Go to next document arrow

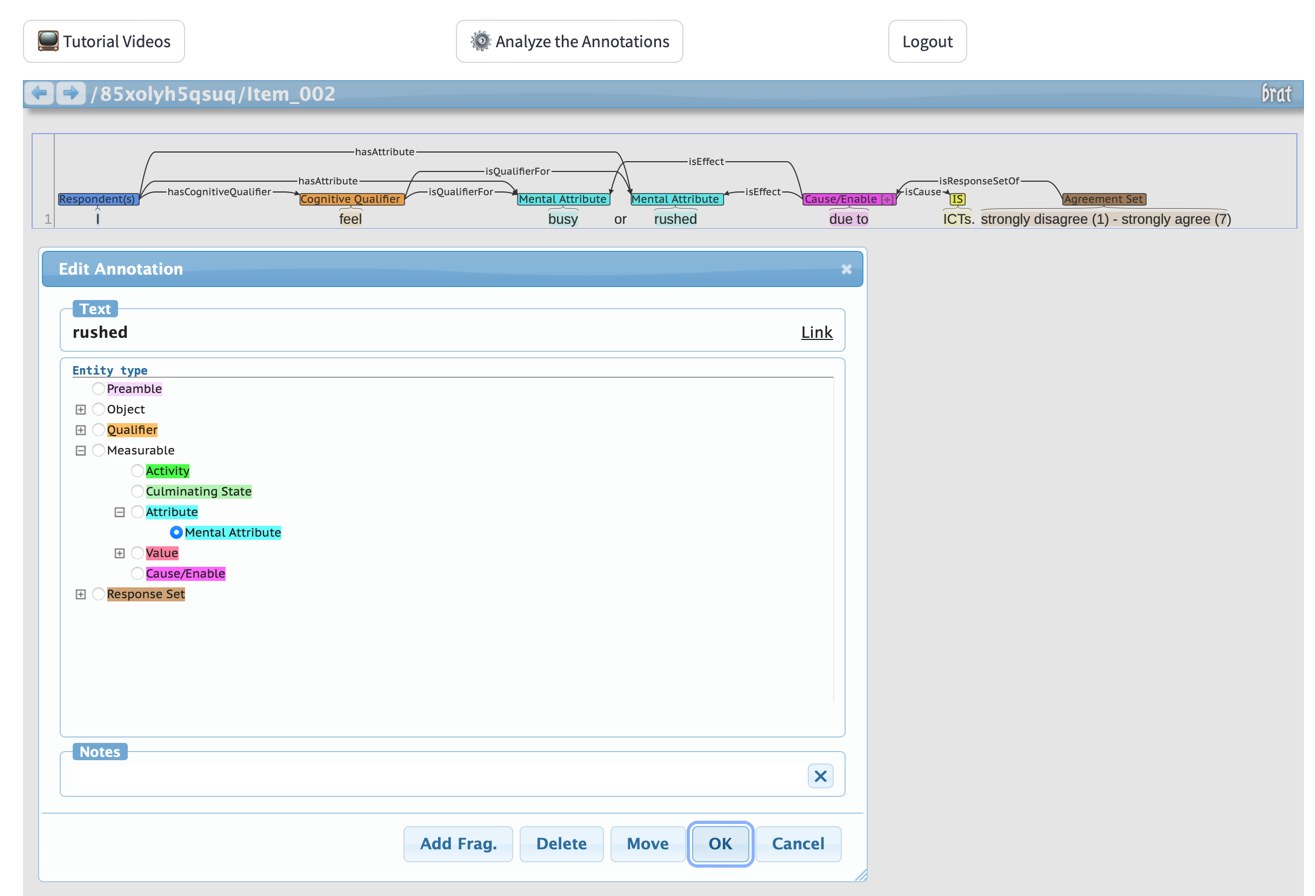pyautogui.click(x=70, y=93)
